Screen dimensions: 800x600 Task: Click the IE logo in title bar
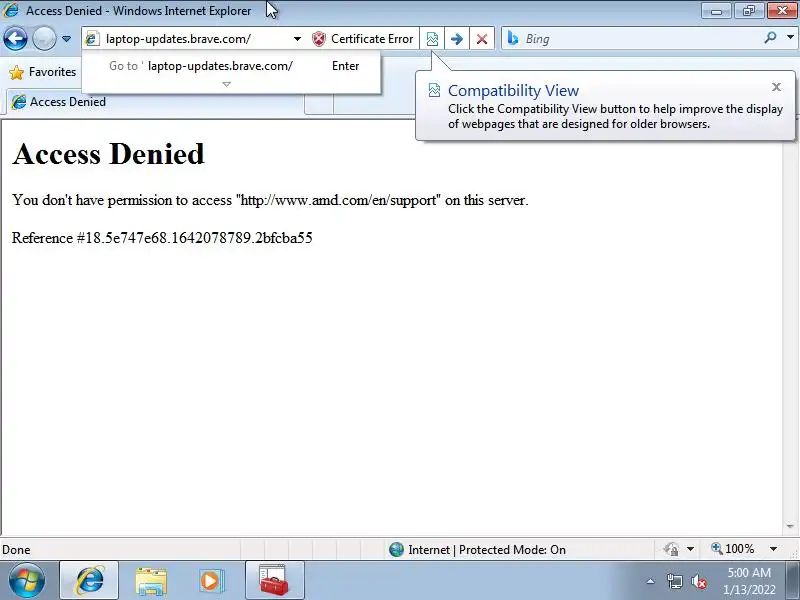11,10
